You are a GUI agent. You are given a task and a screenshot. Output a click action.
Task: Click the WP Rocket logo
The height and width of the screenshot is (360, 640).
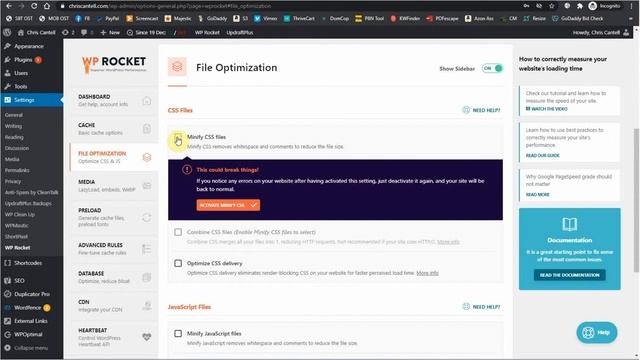pyautogui.click(x=113, y=64)
